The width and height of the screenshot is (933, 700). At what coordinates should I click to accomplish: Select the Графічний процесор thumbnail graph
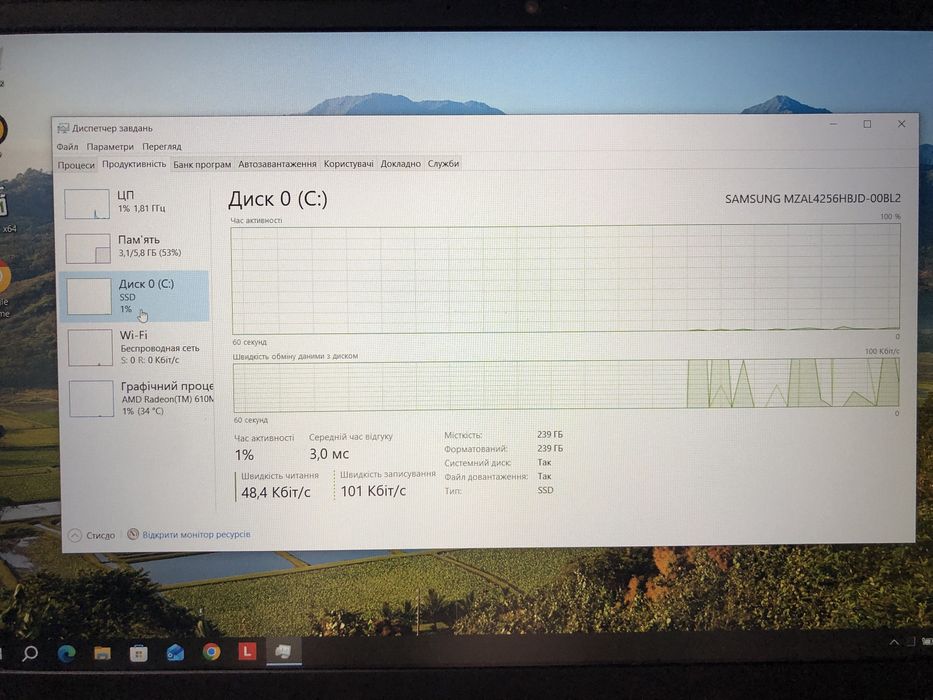[x=92, y=398]
